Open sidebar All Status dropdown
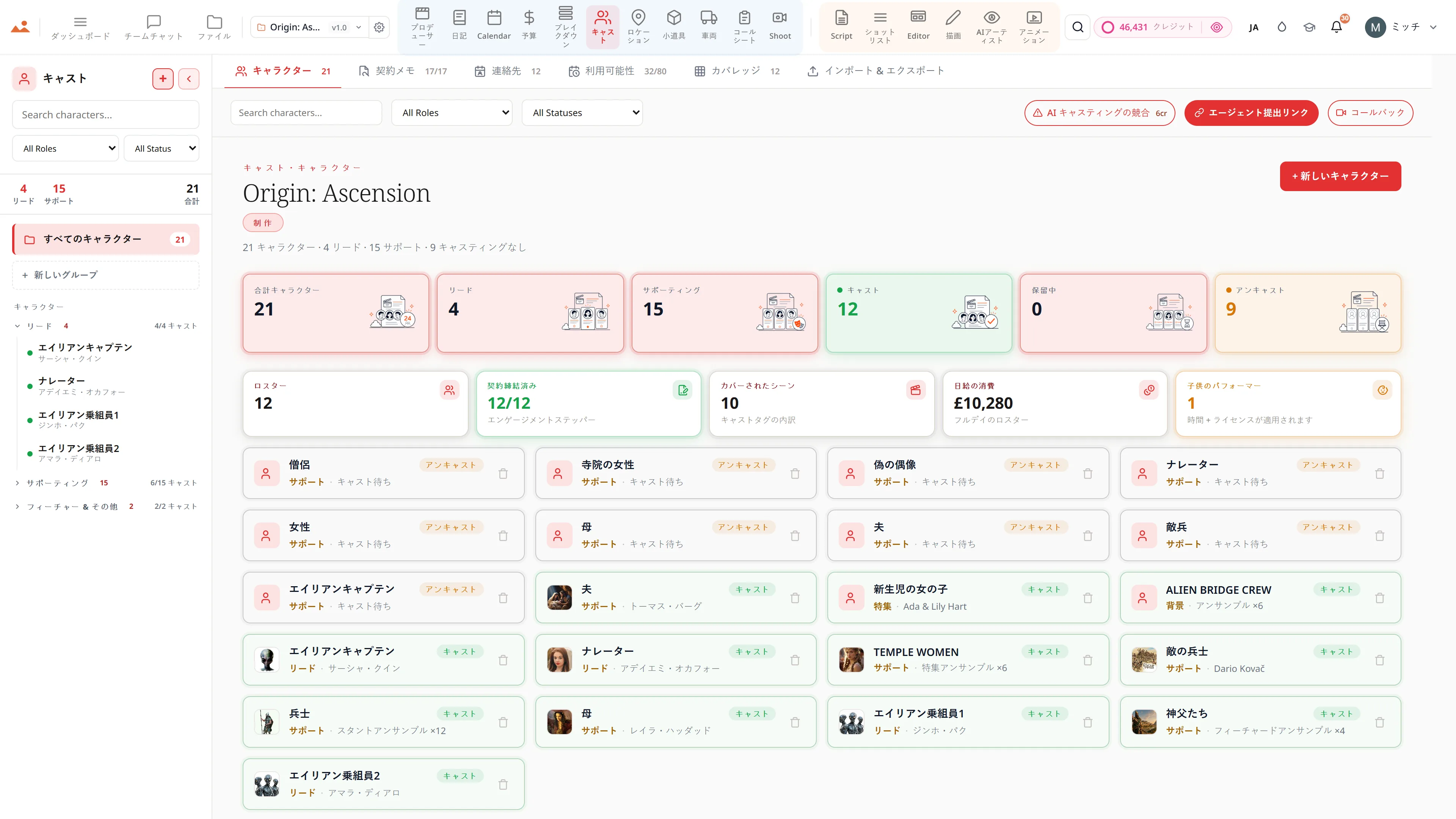Viewport: 1456px width, 819px height. (x=162, y=148)
